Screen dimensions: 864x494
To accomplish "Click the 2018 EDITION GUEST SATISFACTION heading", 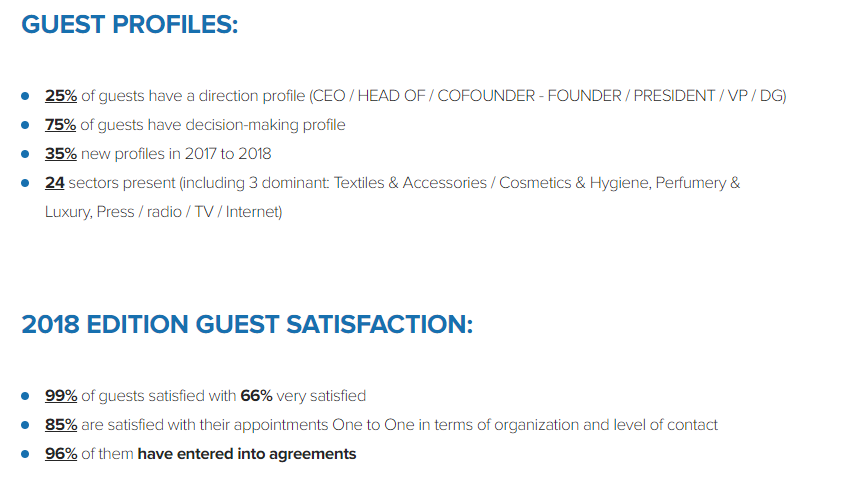I will (x=247, y=325).
